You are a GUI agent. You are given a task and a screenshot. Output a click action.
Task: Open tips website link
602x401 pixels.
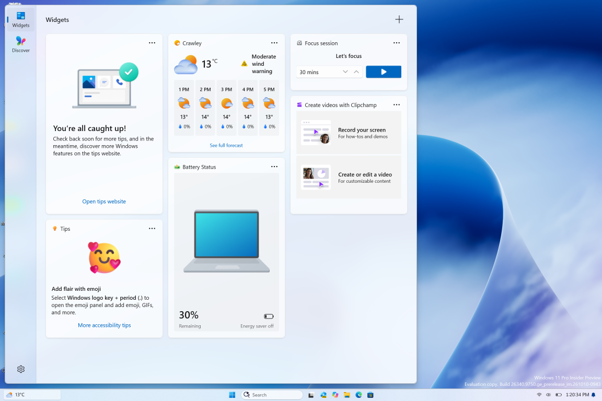pyautogui.click(x=104, y=201)
